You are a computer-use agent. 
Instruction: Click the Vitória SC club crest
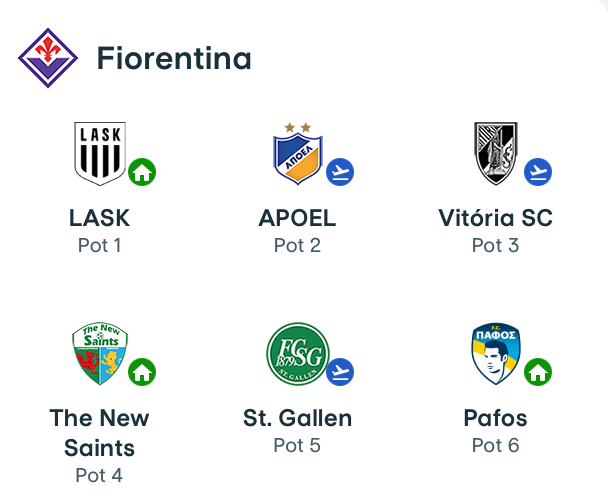(495, 153)
